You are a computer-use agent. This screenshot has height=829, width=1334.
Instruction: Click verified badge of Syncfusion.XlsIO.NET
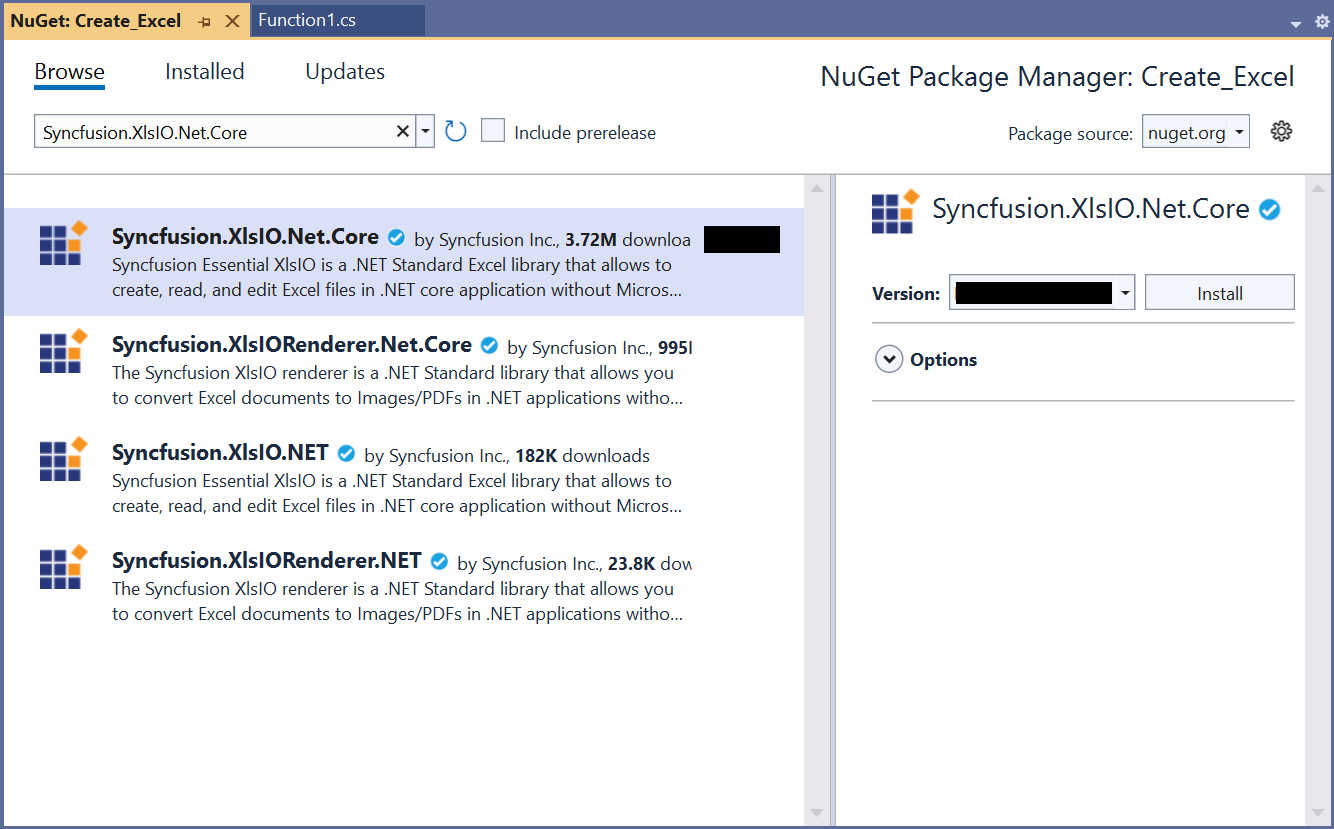346,454
